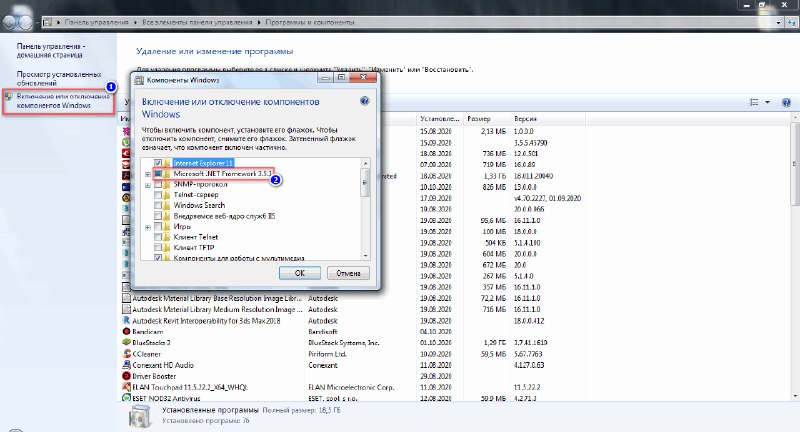Screen dimensions: 800x432
Task: Uncheck the Internet Explorer 11 checkbox
Action: pyautogui.click(x=158, y=163)
